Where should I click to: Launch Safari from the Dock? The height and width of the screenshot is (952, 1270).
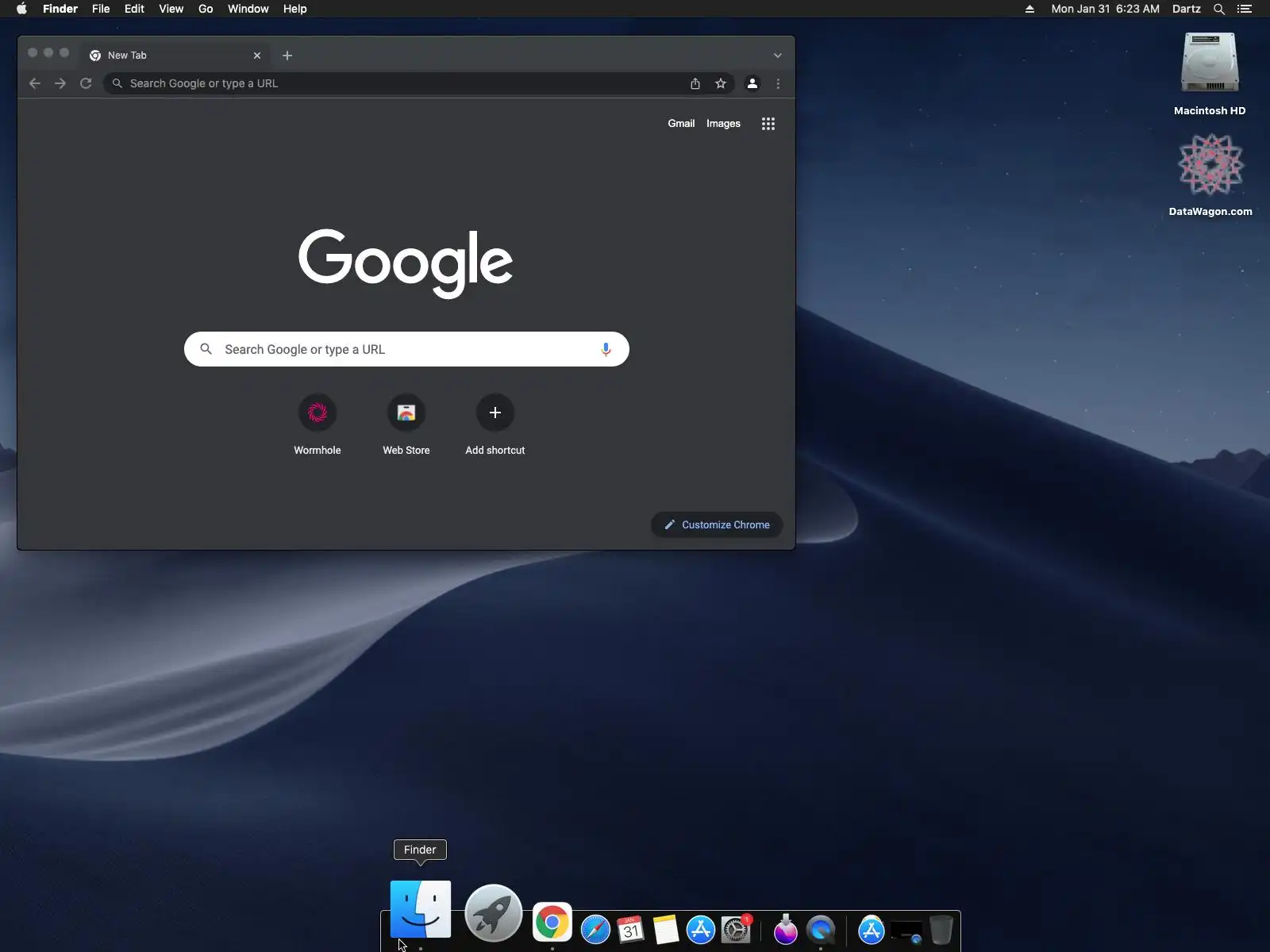pyautogui.click(x=595, y=929)
